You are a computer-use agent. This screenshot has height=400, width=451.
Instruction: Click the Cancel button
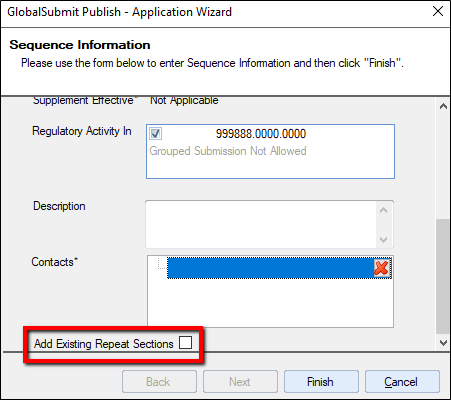(402, 381)
